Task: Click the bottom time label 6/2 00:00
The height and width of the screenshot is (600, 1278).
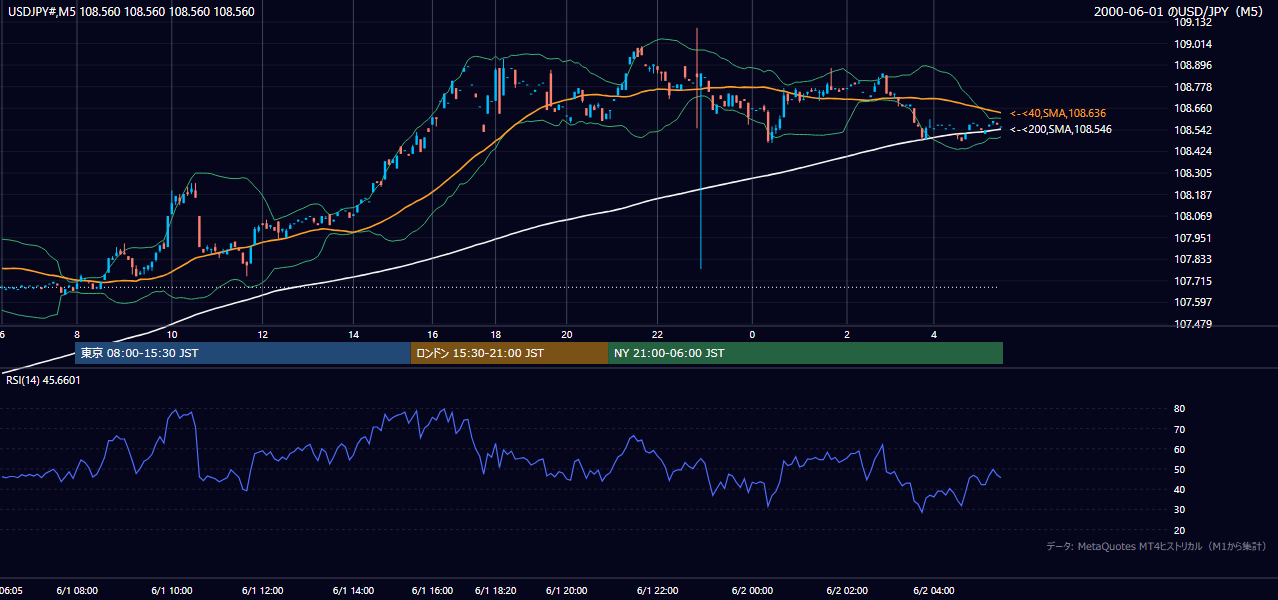Action: (752, 590)
